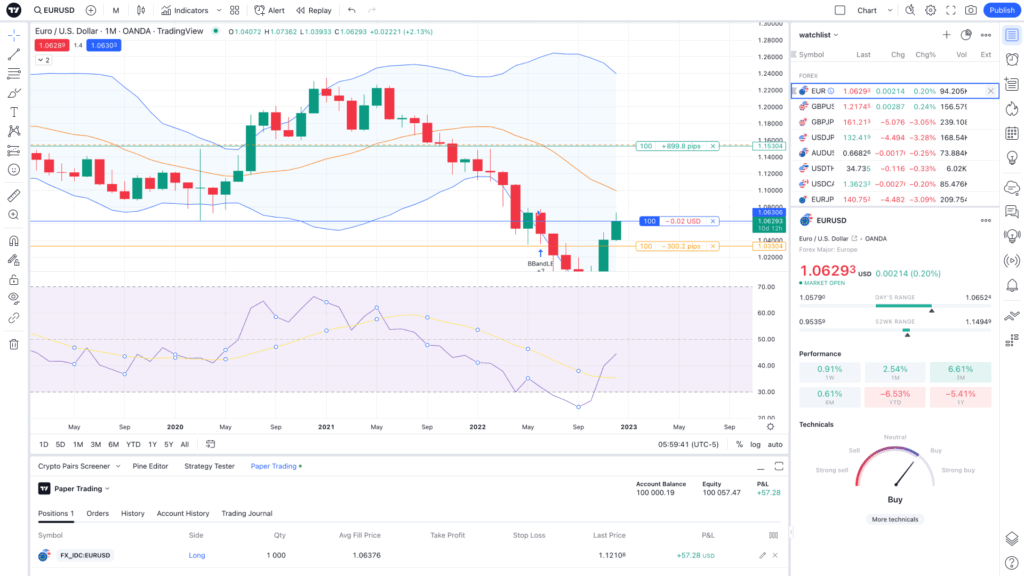Take a chart snapshot with camera icon
The height and width of the screenshot is (576, 1024).
pyautogui.click(x=970, y=10)
